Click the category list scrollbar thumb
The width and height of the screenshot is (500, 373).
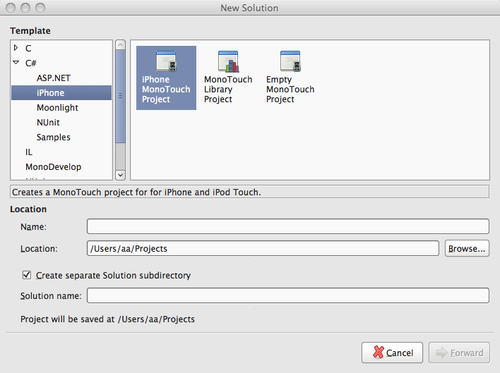(120, 96)
